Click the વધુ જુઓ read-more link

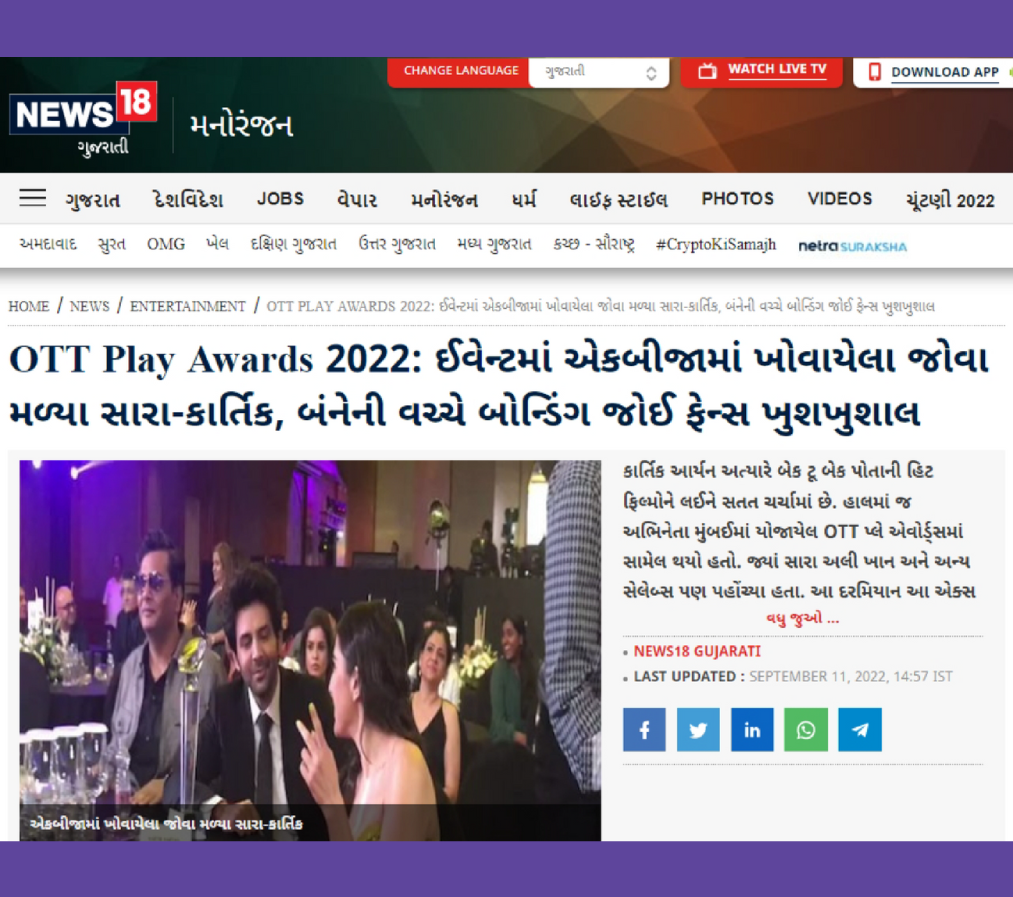click(x=802, y=618)
